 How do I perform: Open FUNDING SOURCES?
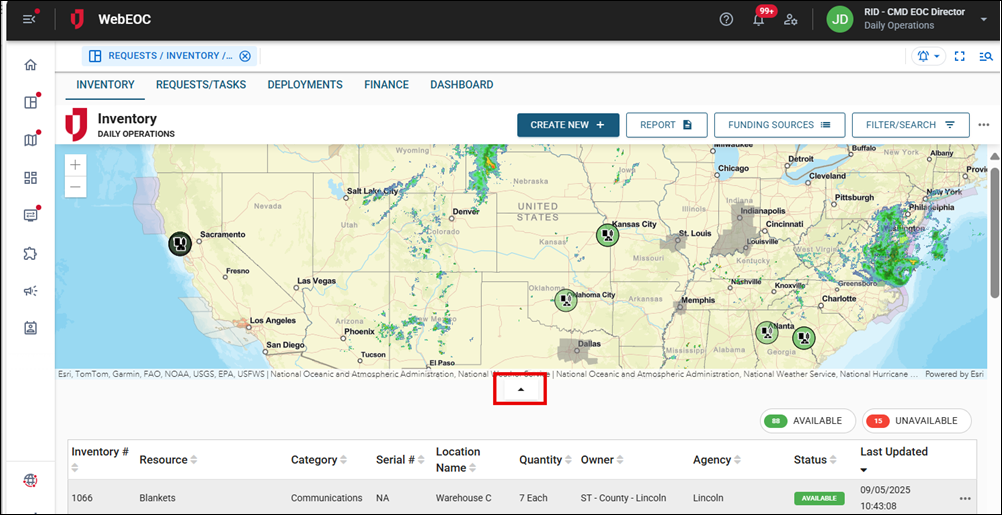pyautogui.click(x=780, y=125)
